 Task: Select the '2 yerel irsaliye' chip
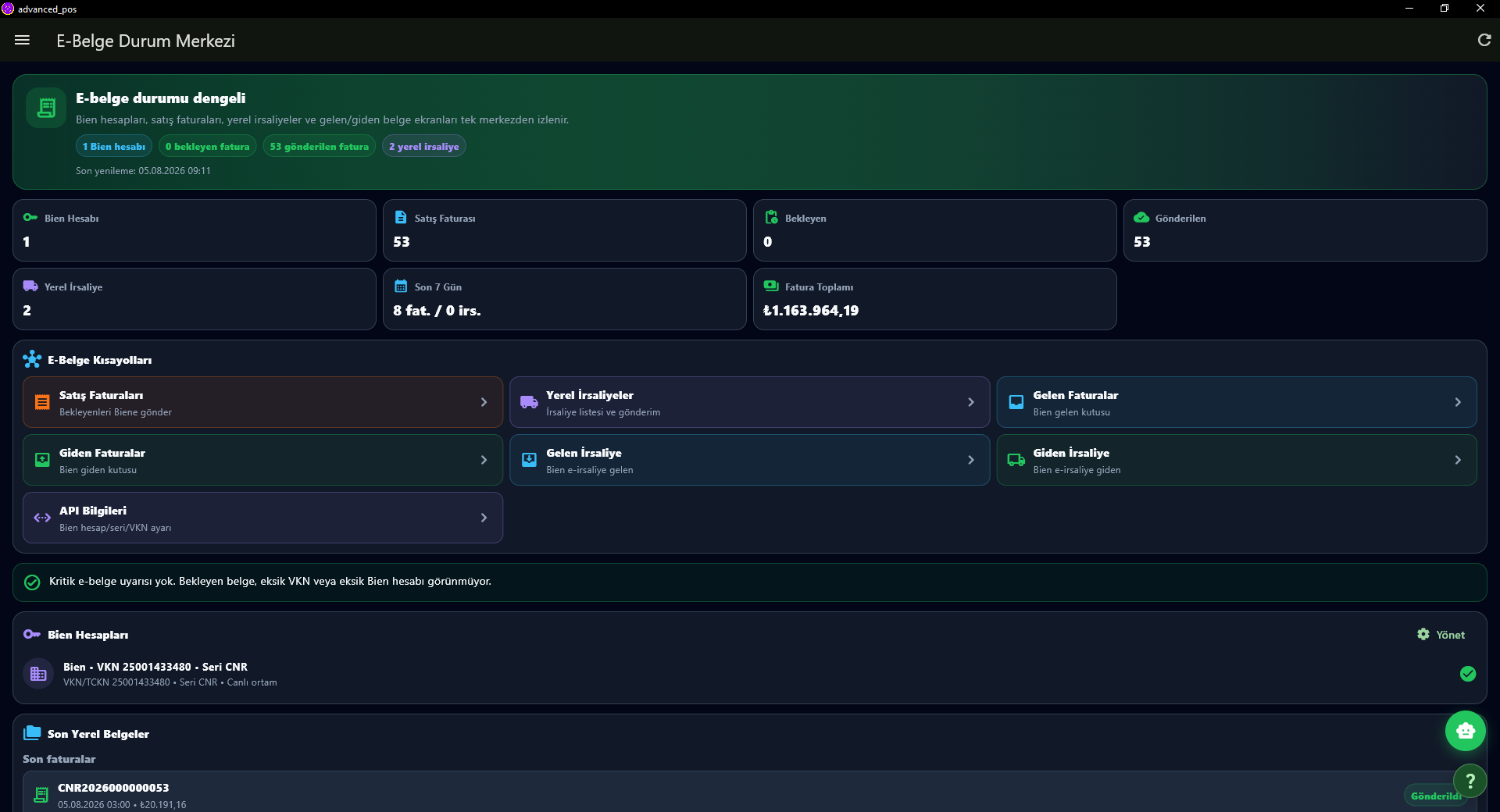(423, 146)
